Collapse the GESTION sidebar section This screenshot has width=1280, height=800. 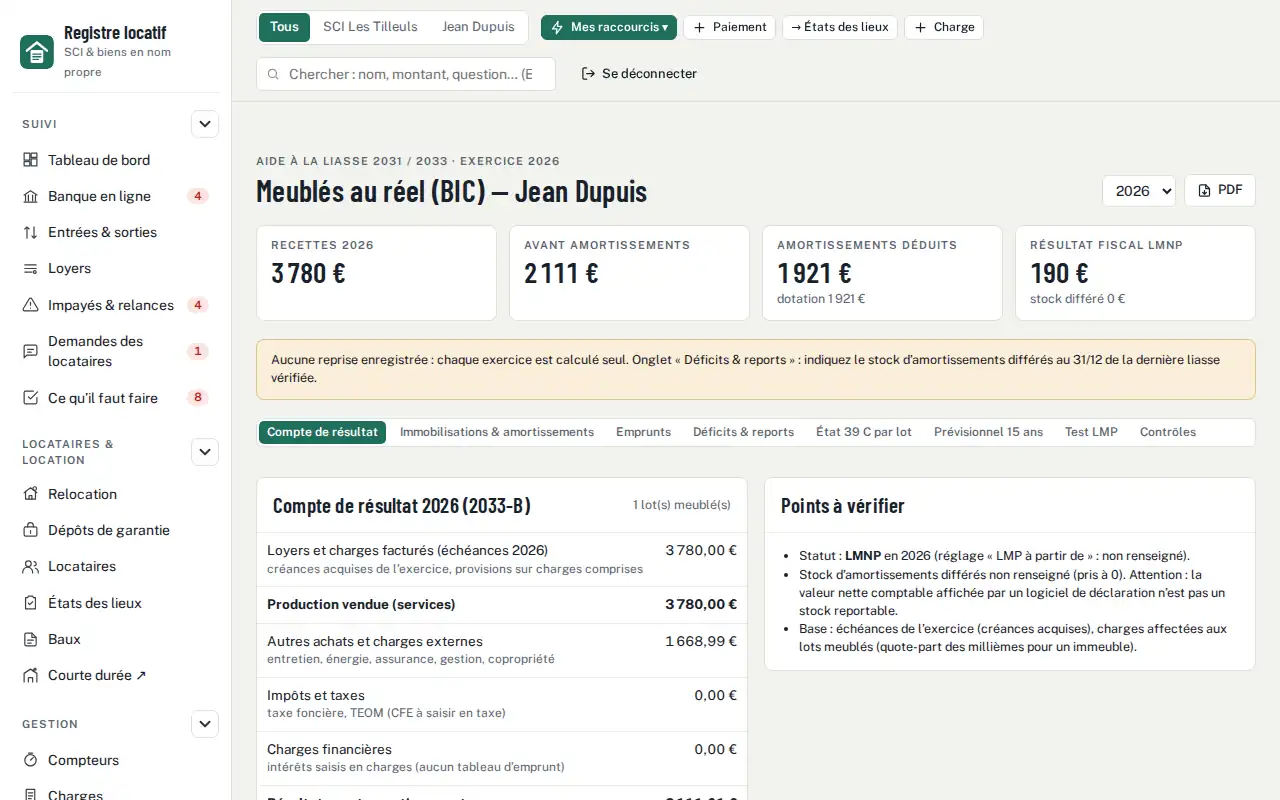tap(205, 724)
